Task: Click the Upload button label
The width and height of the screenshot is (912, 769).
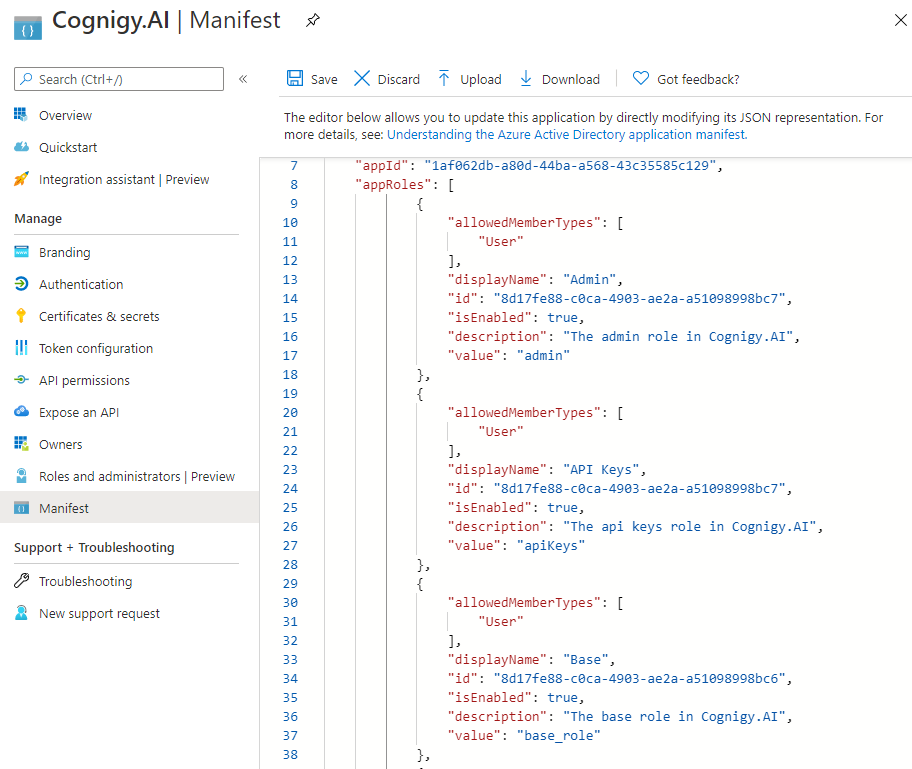Action: point(480,79)
